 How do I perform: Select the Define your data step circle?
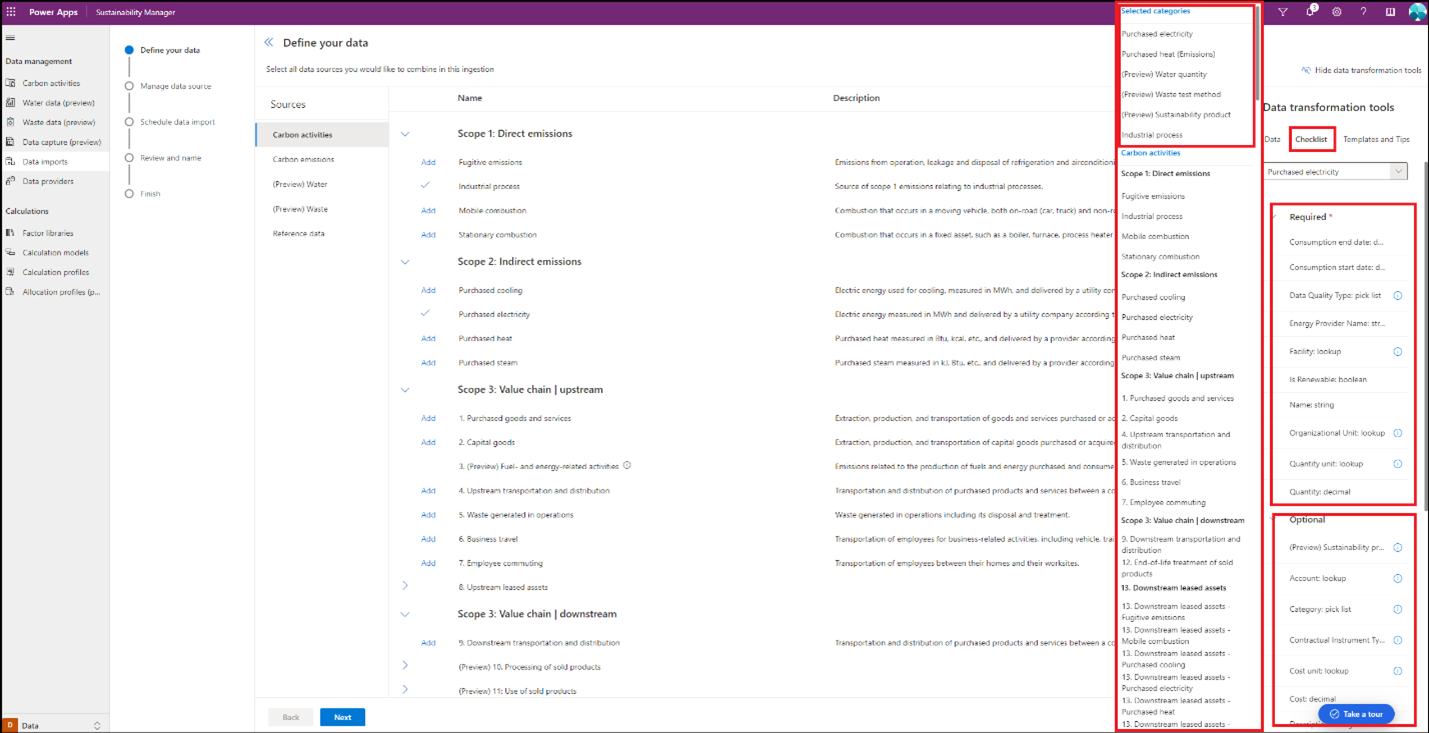pyautogui.click(x=129, y=50)
